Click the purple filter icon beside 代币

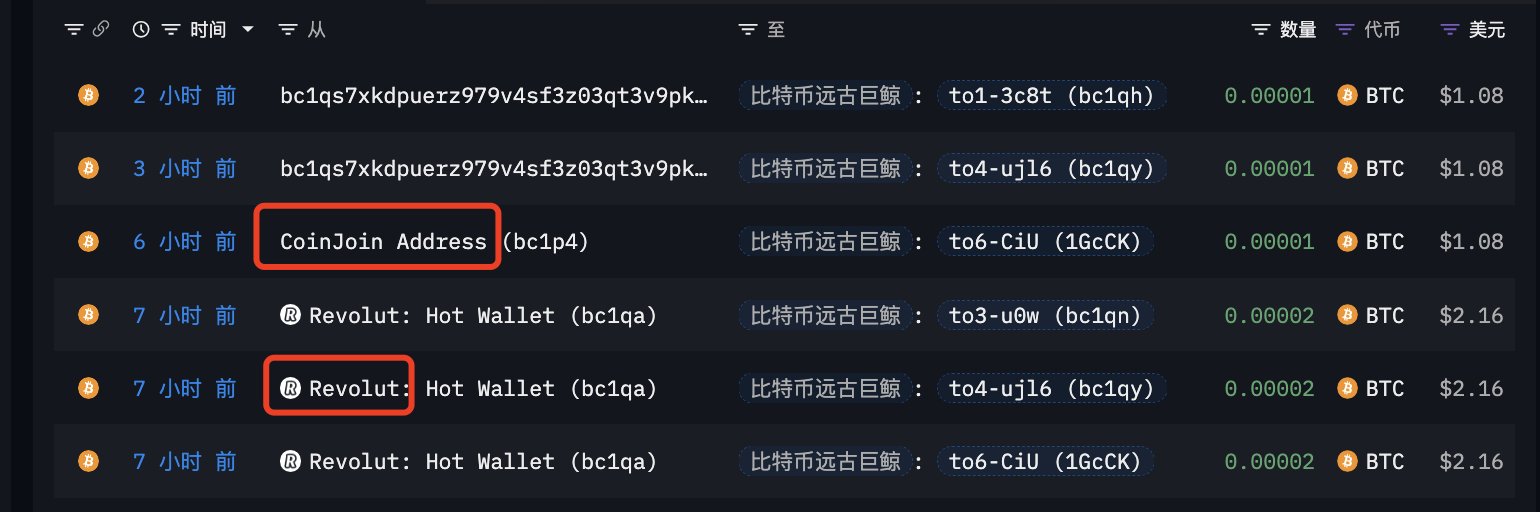click(1345, 30)
